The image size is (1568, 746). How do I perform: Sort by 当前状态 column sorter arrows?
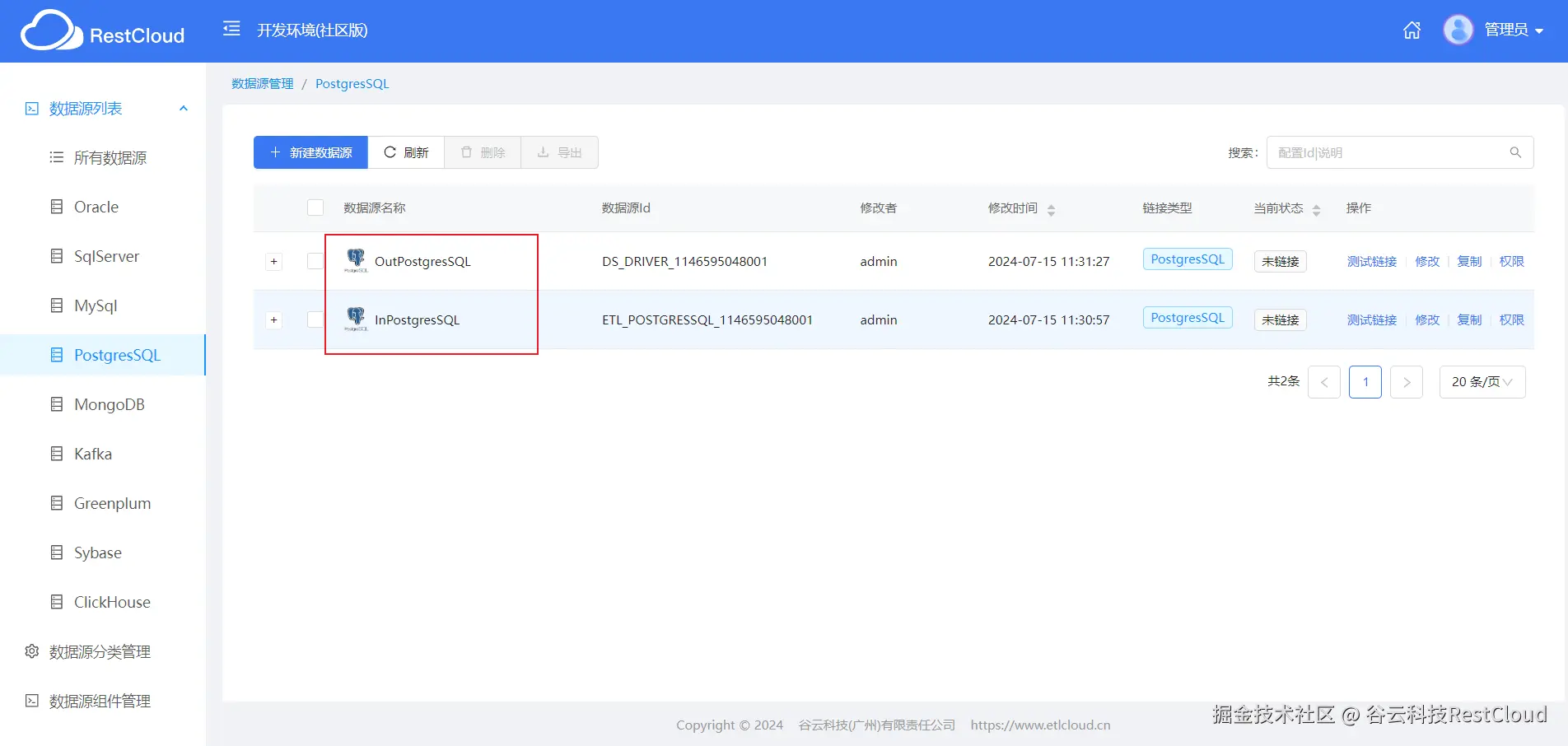point(1316,210)
